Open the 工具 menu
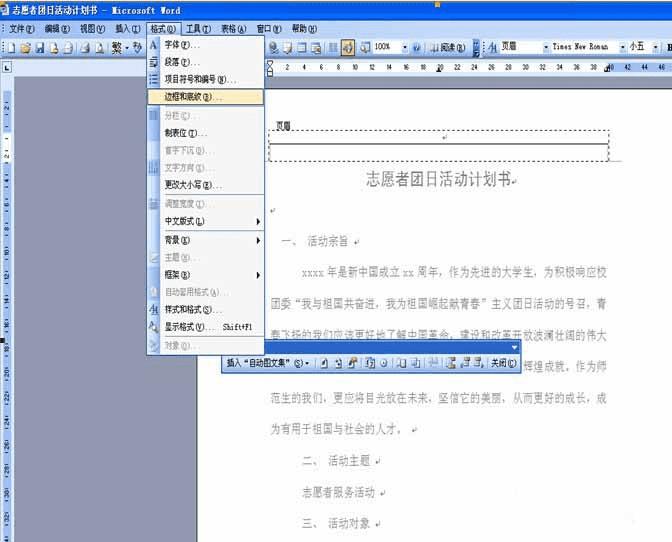 click(x=198, y=29)
